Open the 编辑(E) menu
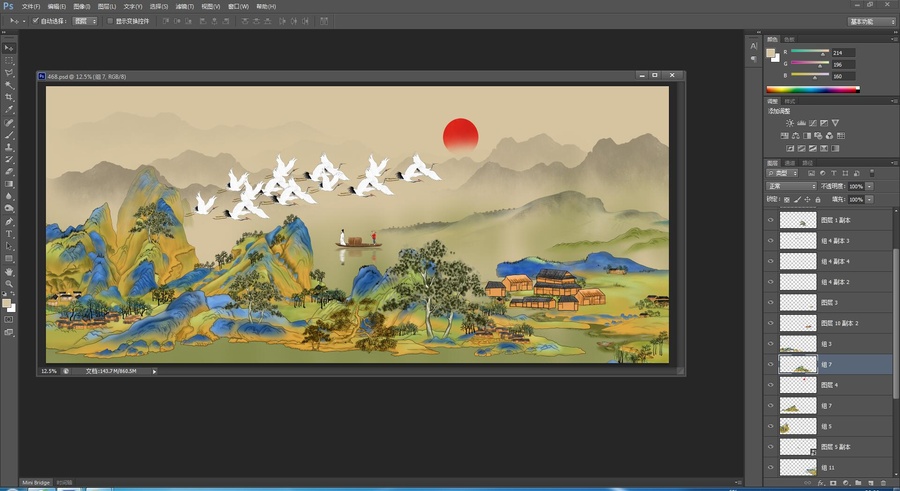Screen dimensions: 900x491 (x=56, y=6)
